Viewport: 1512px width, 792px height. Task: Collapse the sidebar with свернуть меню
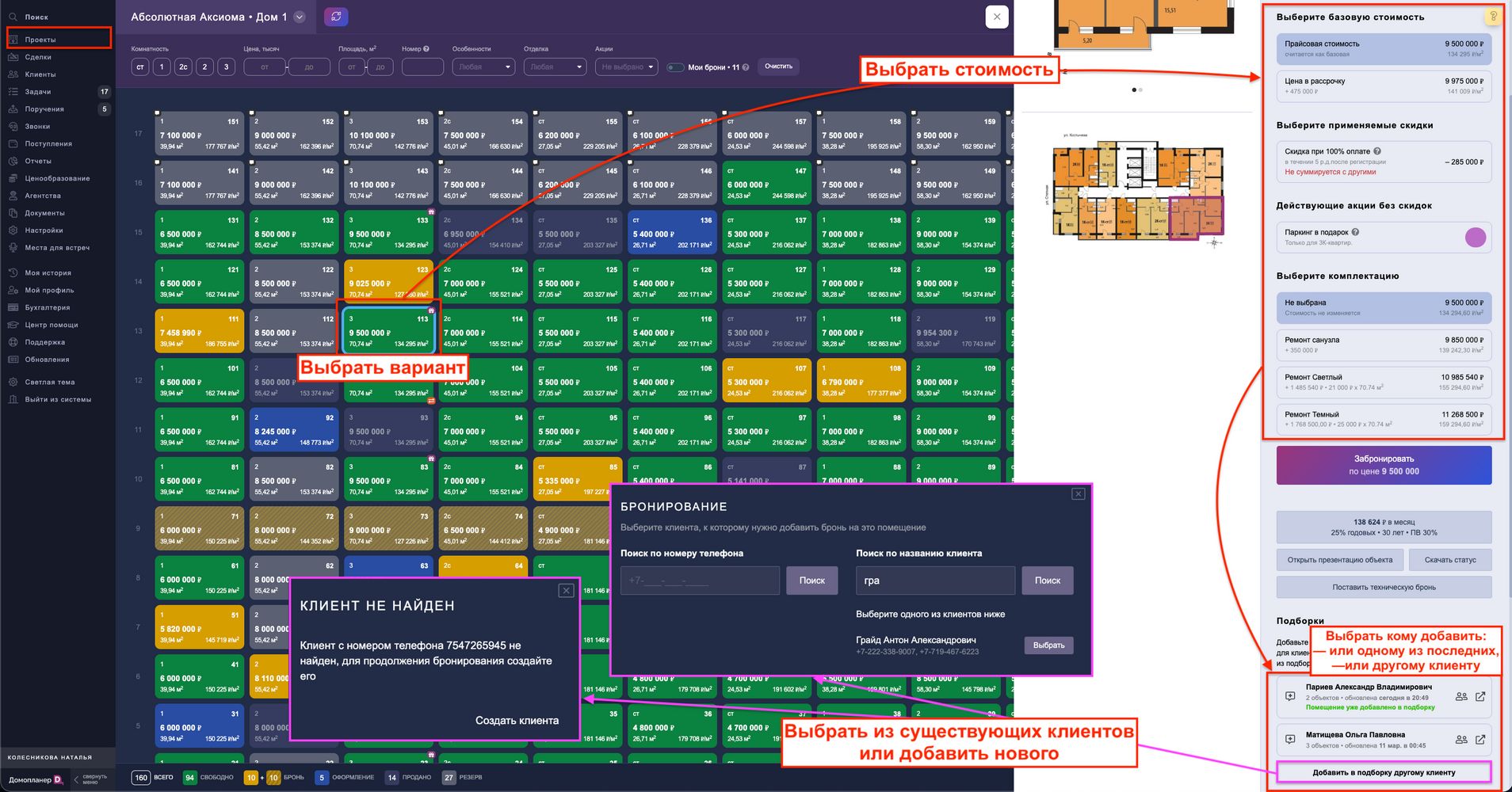tap(90, 779)
